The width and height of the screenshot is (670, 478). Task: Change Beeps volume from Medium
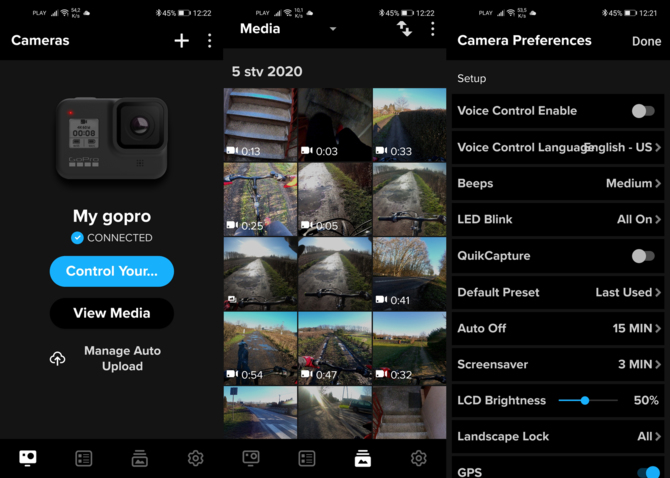(x=558, y=184)
